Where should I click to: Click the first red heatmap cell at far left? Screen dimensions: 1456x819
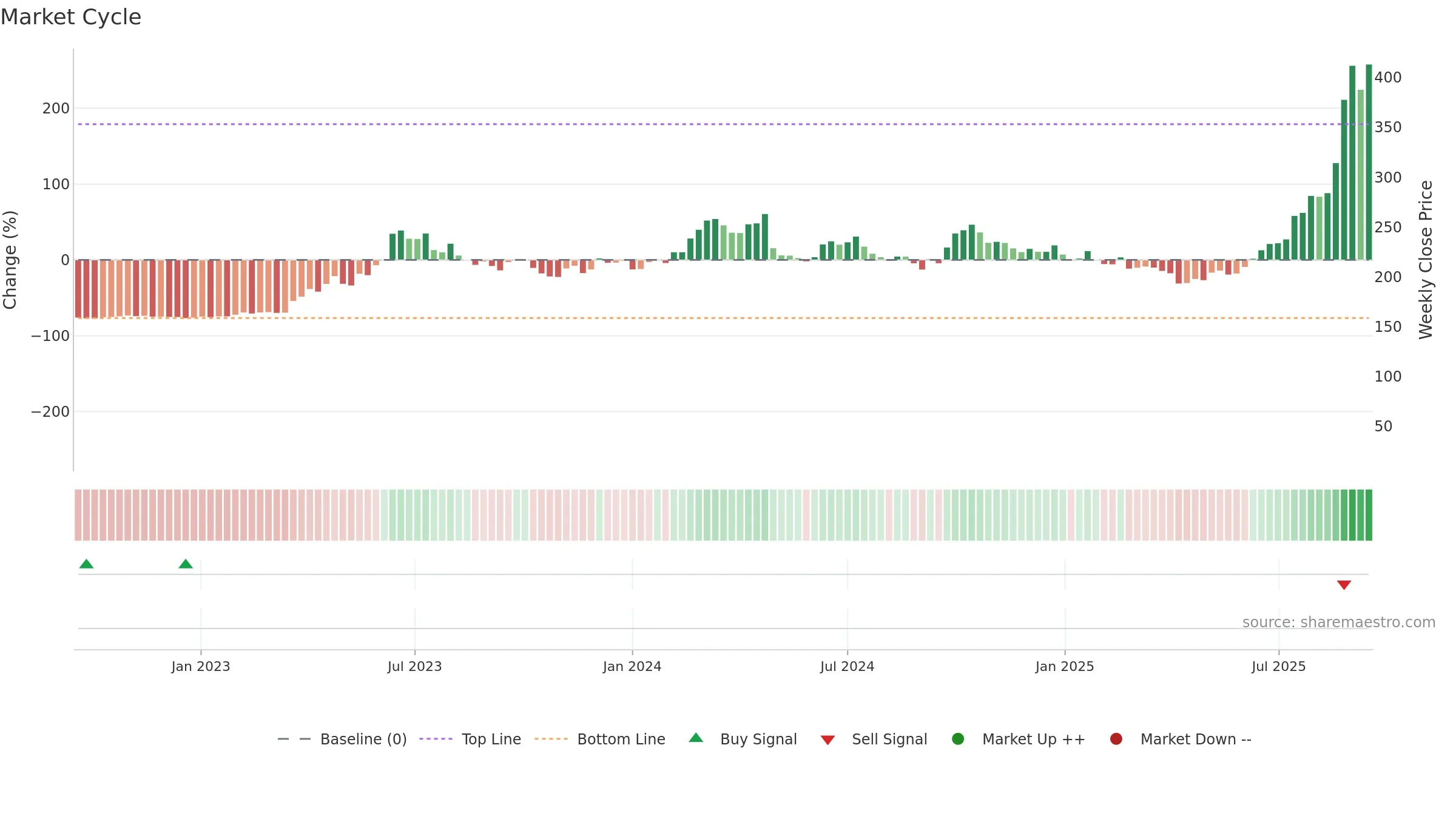point(78,515)
